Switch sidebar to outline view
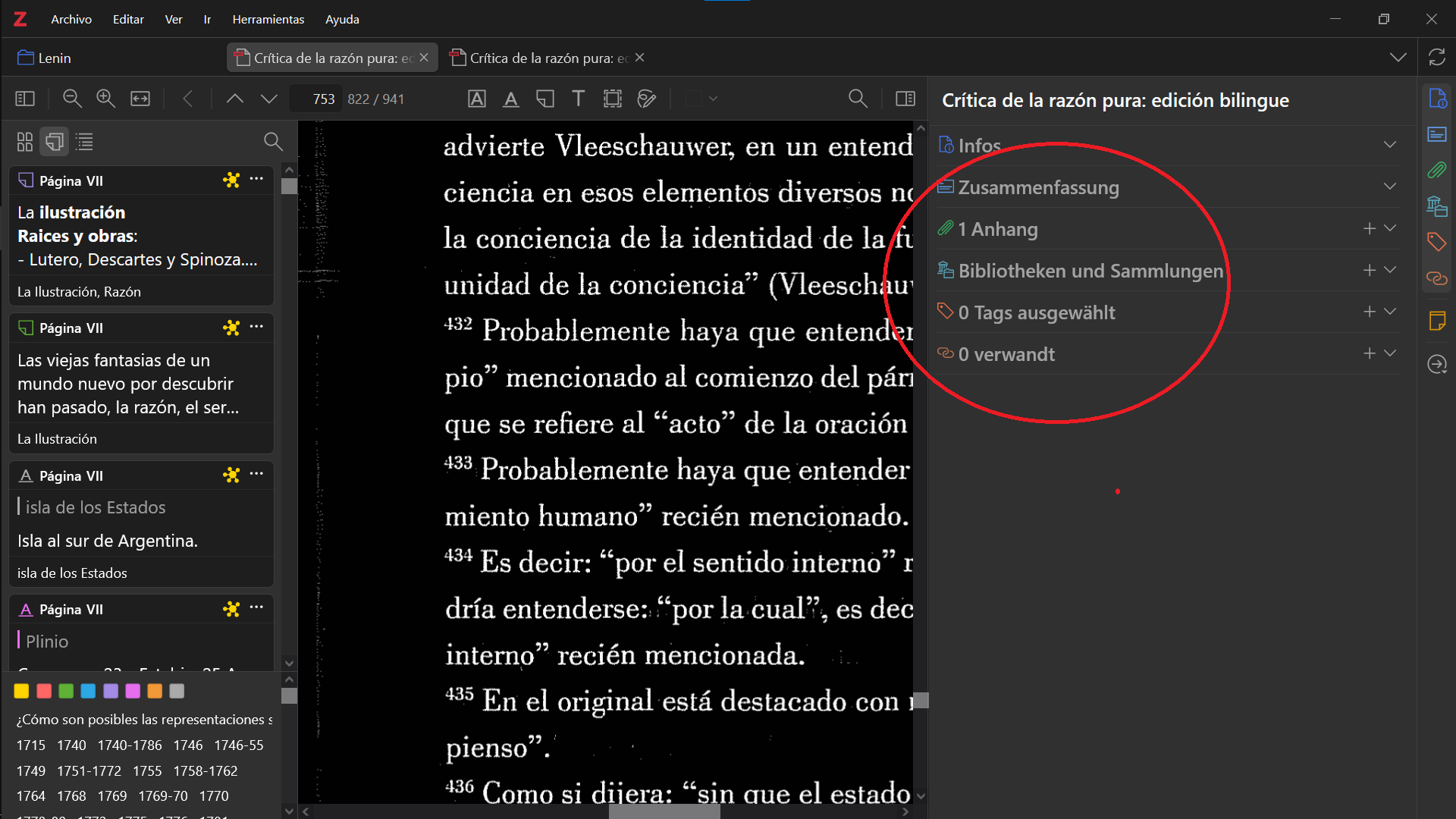1456x819 pixels. click(85, 142)
